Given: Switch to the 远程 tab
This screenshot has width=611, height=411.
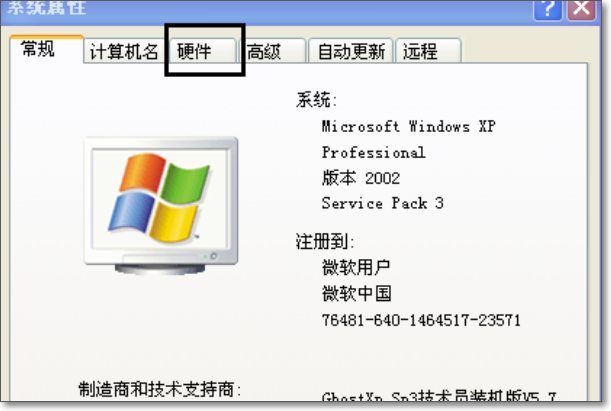Looking at the screenshot, I should [429, 51].
